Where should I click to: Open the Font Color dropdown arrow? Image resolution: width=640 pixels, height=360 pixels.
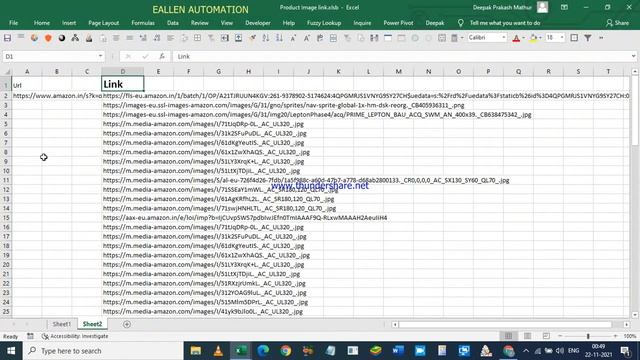point(524,38)
